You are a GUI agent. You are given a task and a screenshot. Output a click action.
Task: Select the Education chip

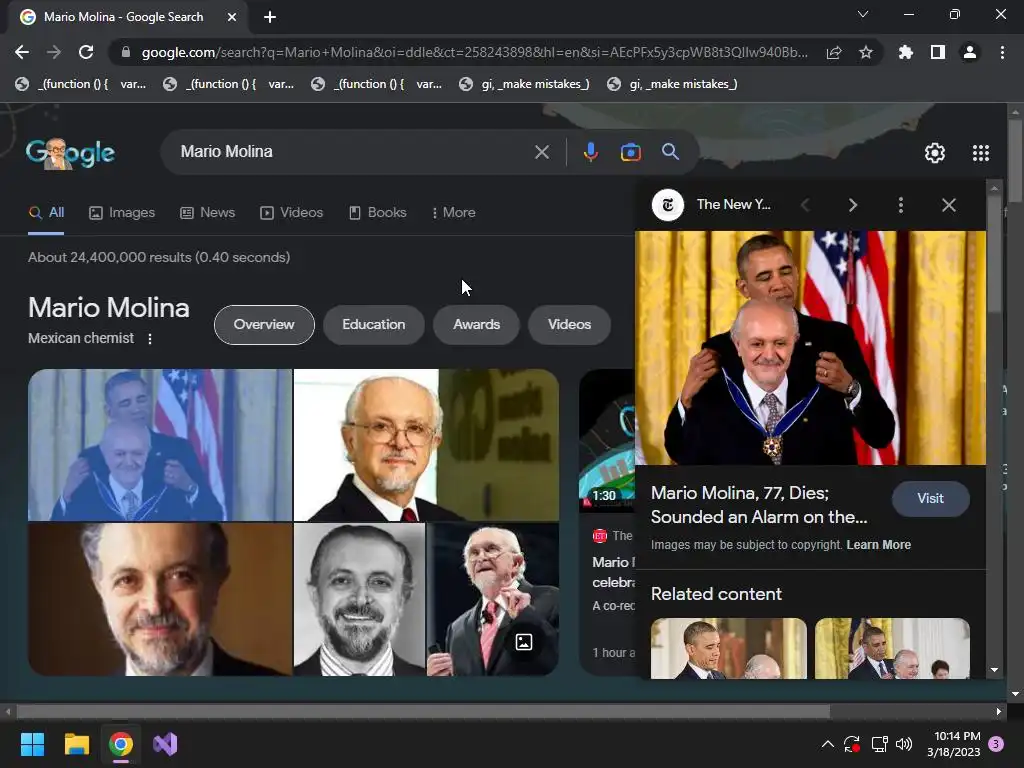click(374, 325)
